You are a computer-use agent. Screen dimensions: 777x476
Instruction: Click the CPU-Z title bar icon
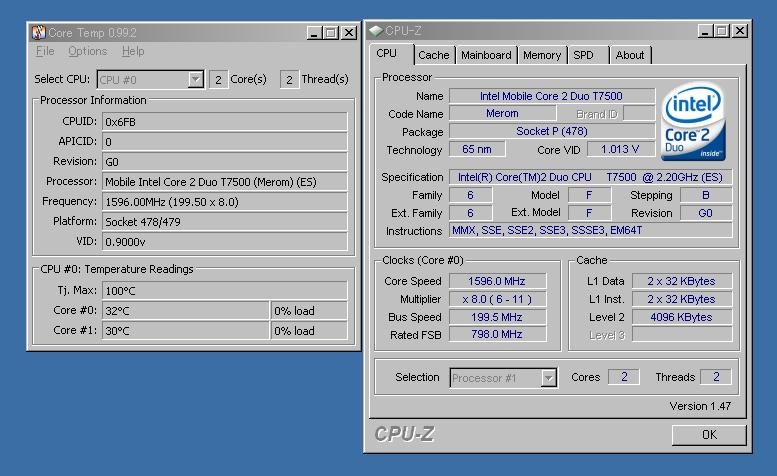pyautogui.click(x=376, y=31)
